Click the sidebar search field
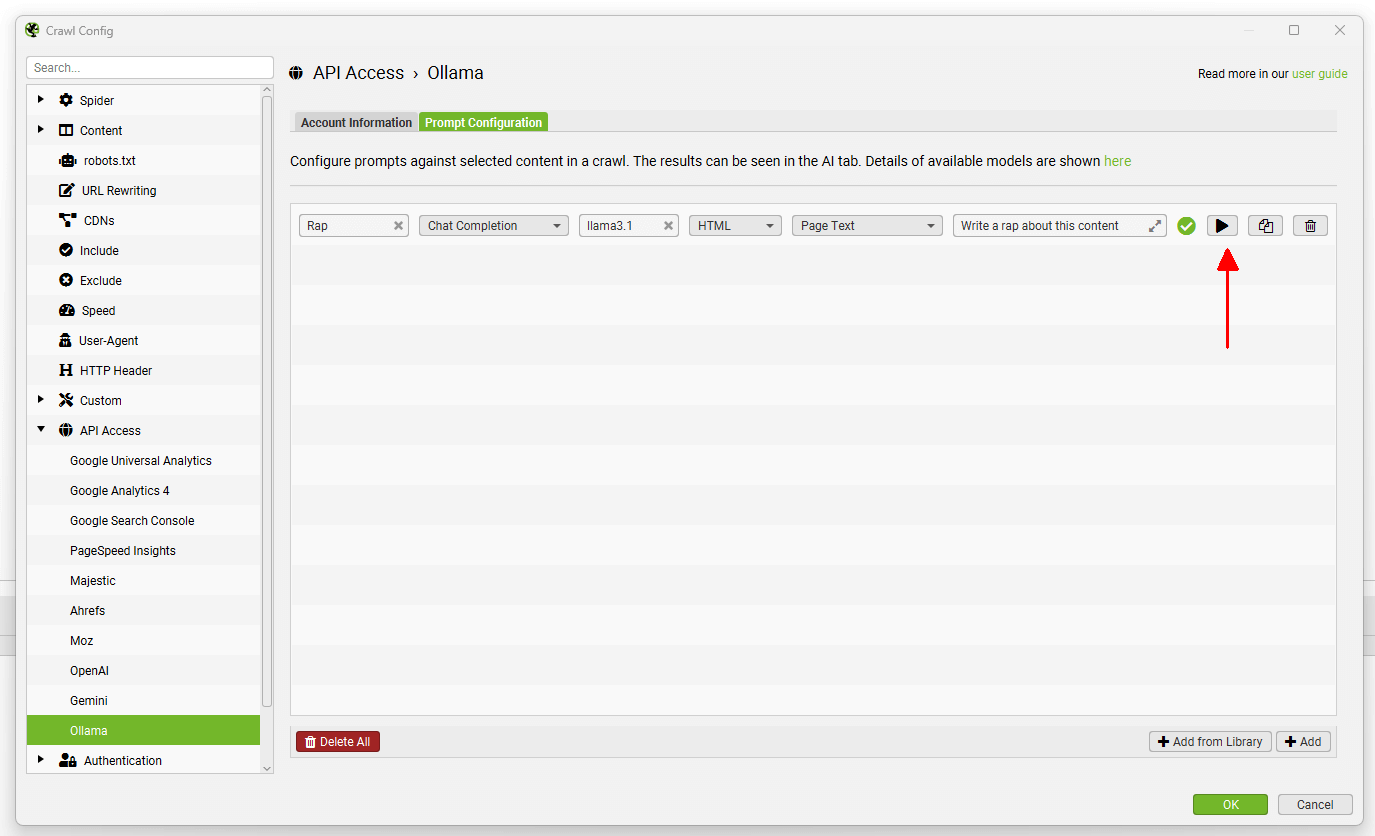Screen dimensions: 1375x836 pyautogui.click(x=150, y=68)
